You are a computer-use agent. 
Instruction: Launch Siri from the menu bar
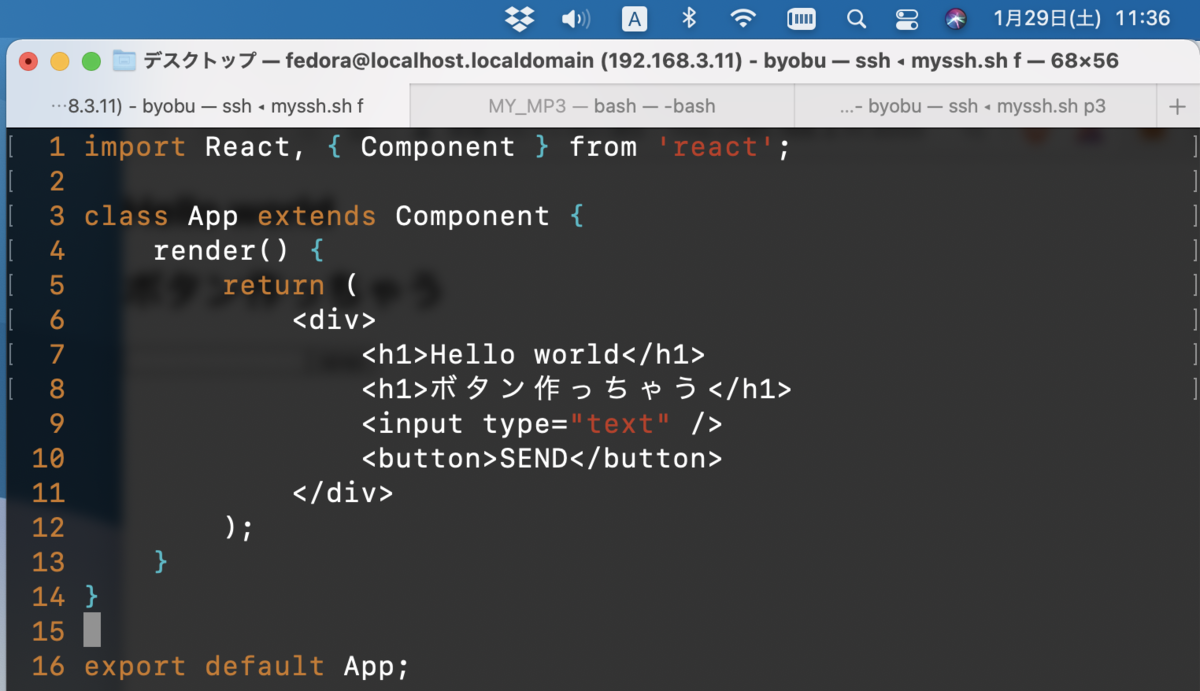pos(956,18)
